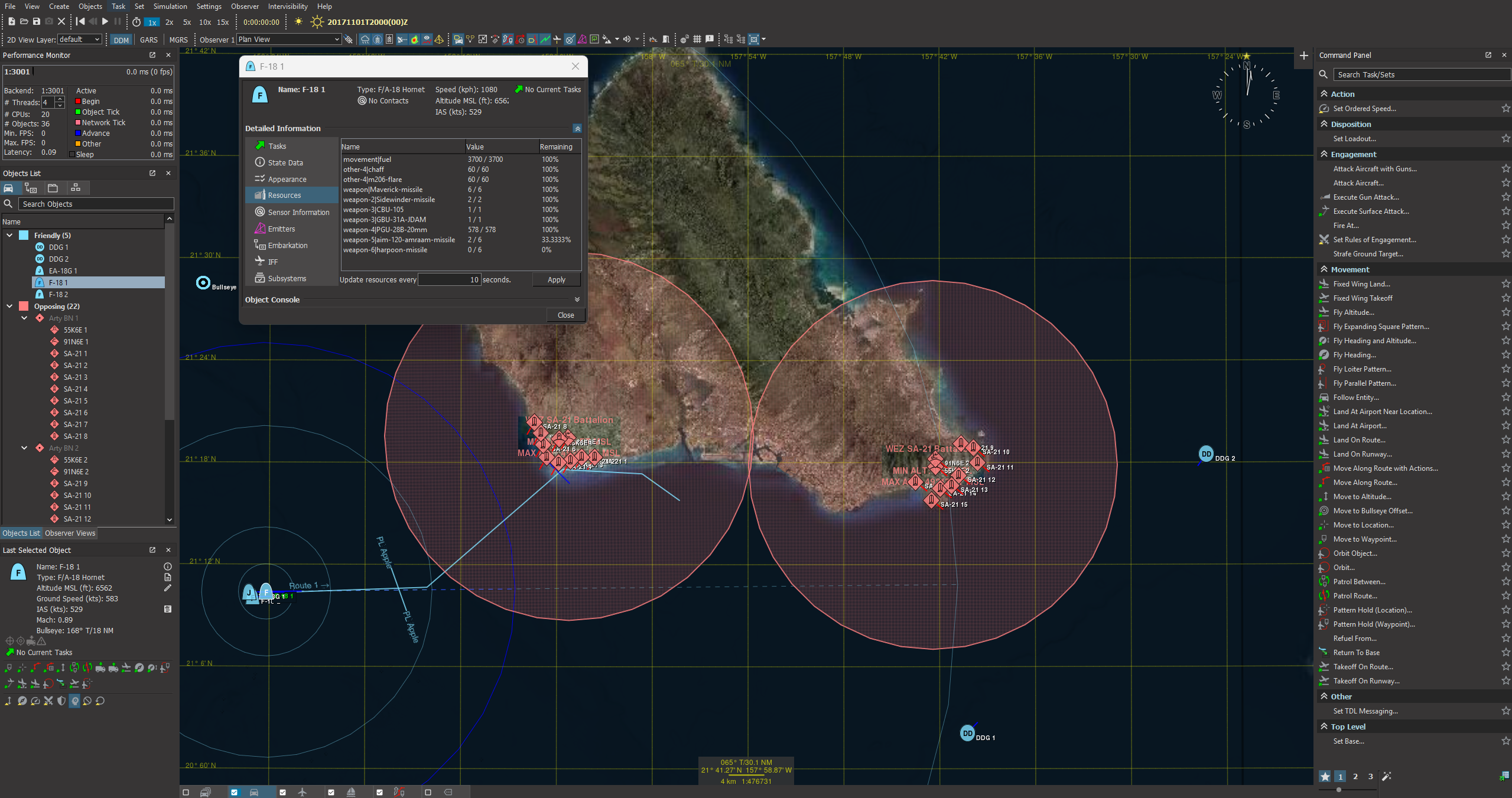Click the DDG 2 ship on map
Screen dimensions: 1512x798
point(1206,454)
